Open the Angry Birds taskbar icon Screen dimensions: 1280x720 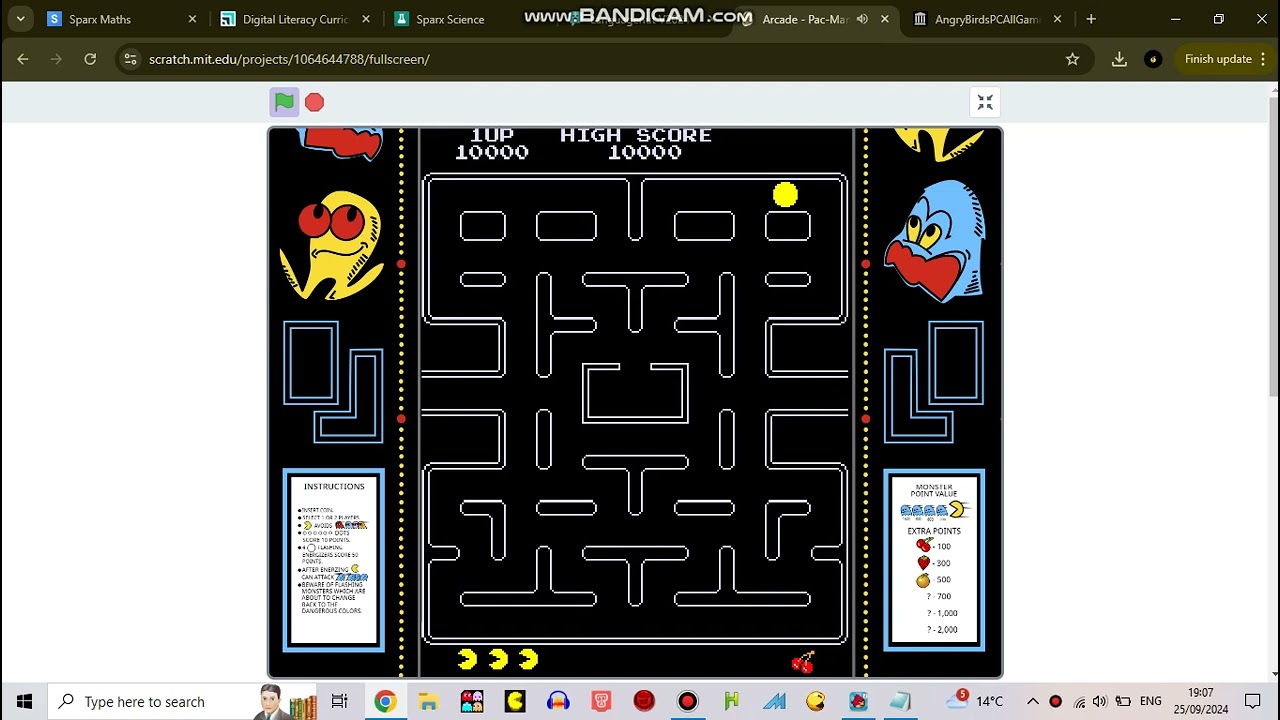point(859,701)
